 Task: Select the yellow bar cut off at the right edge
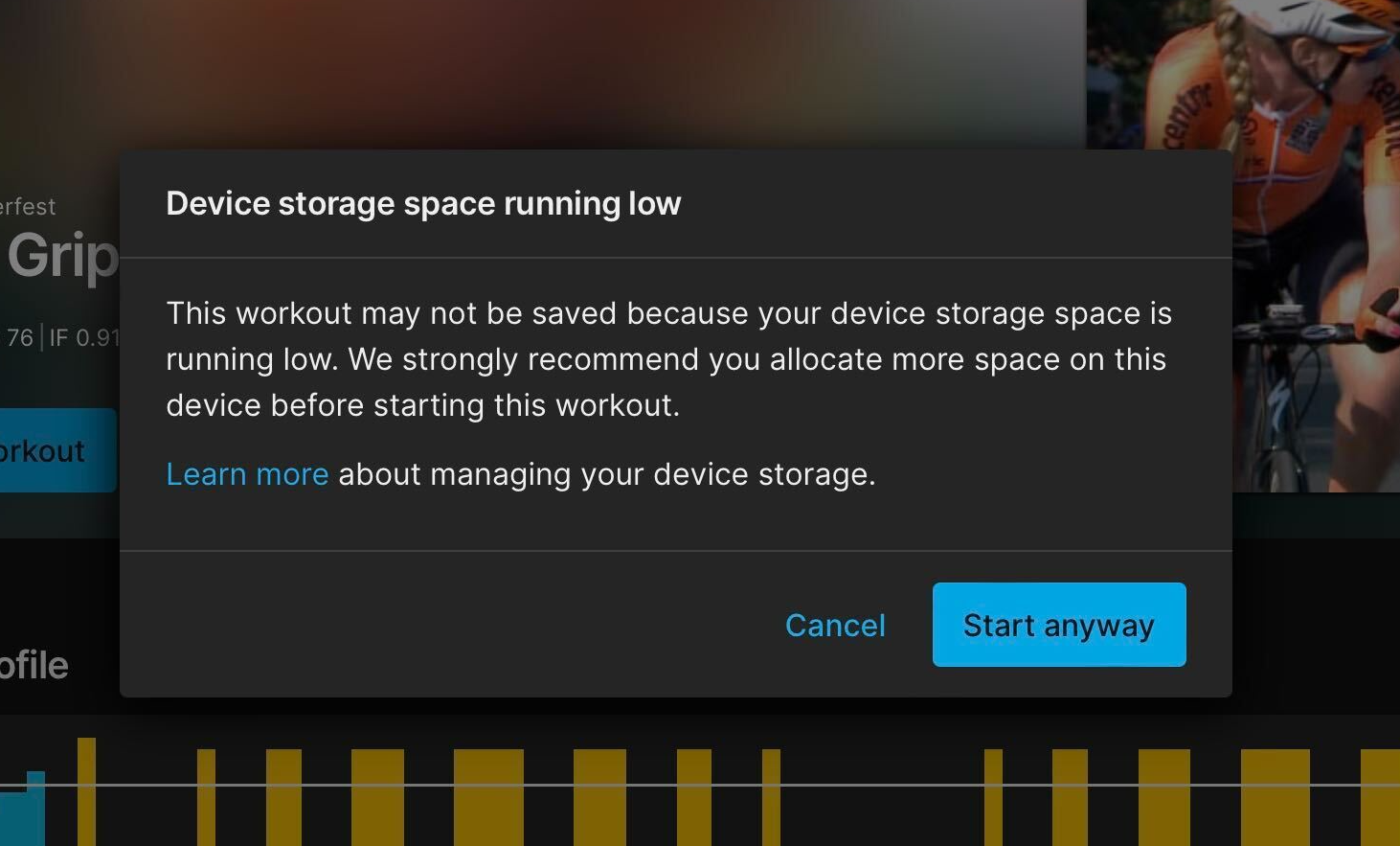pos(1380,797)
